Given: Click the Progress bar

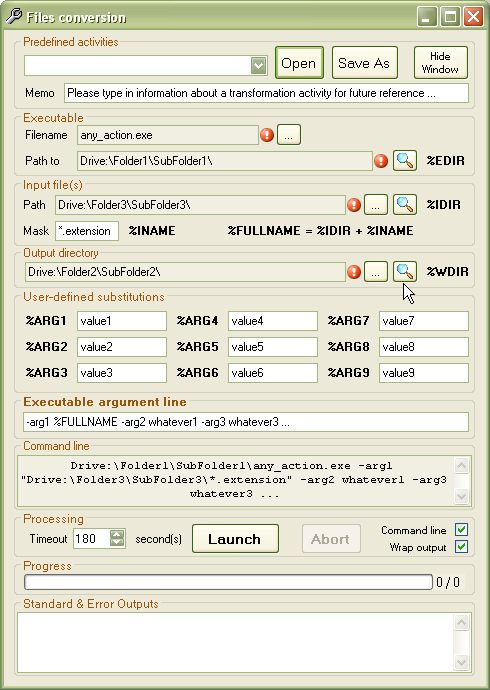Looking at the screenshot, I should point(228,582).
